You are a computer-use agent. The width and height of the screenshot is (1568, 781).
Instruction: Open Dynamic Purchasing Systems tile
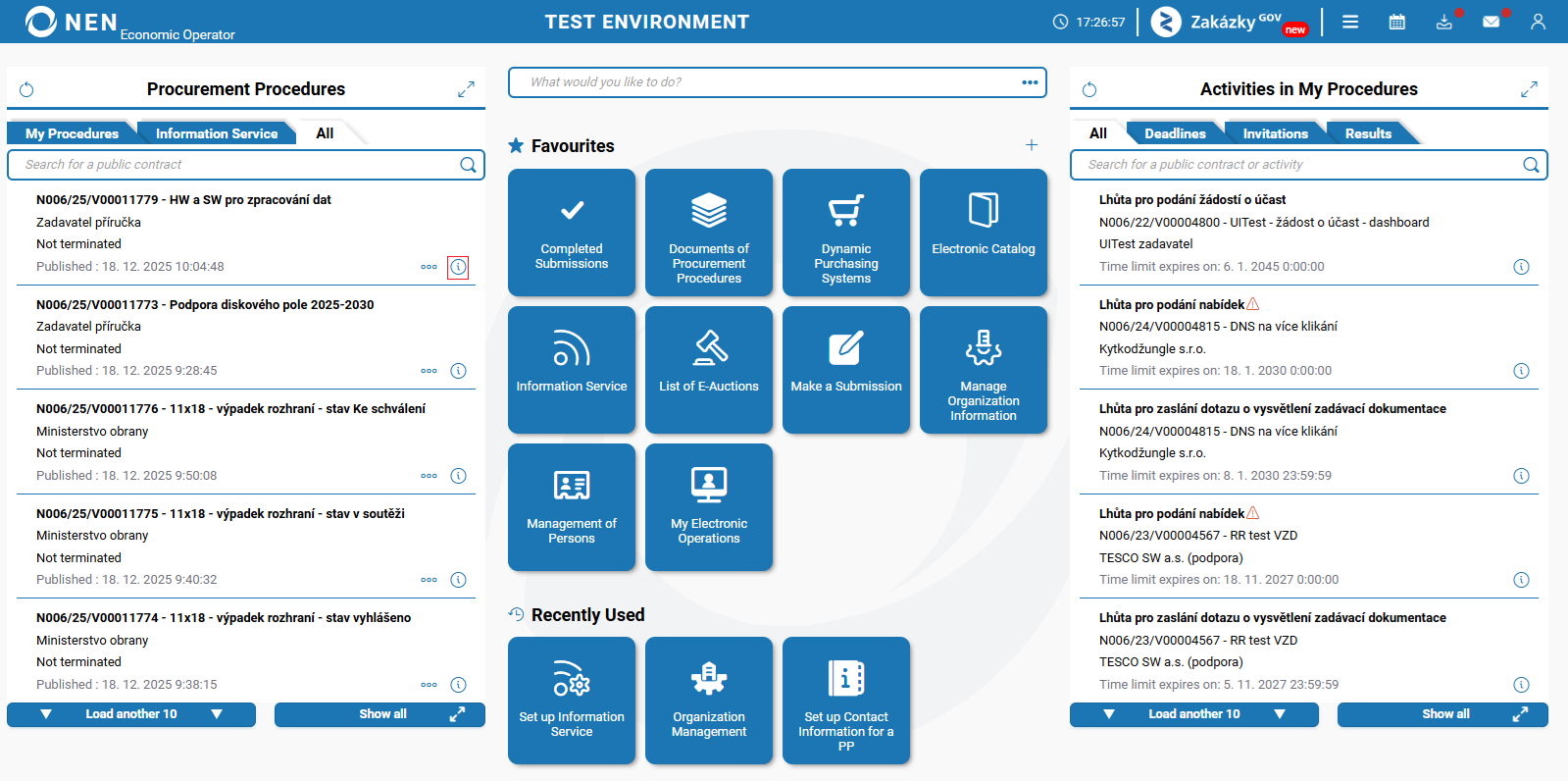pyautogui.click(x=846, y=233)
